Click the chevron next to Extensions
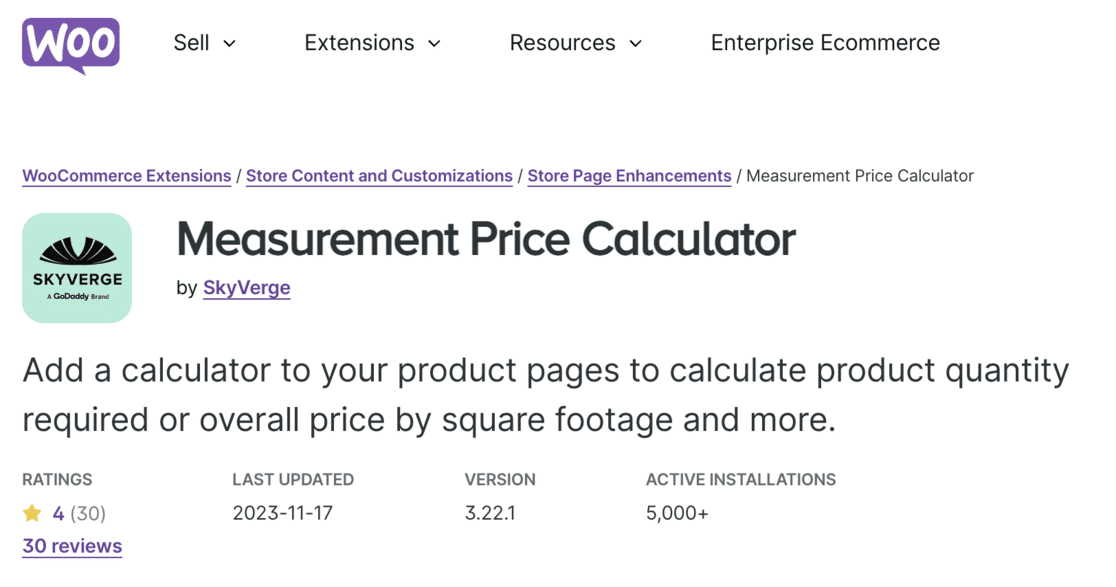Screen dimensions: 1116x587 click(434, 44)
